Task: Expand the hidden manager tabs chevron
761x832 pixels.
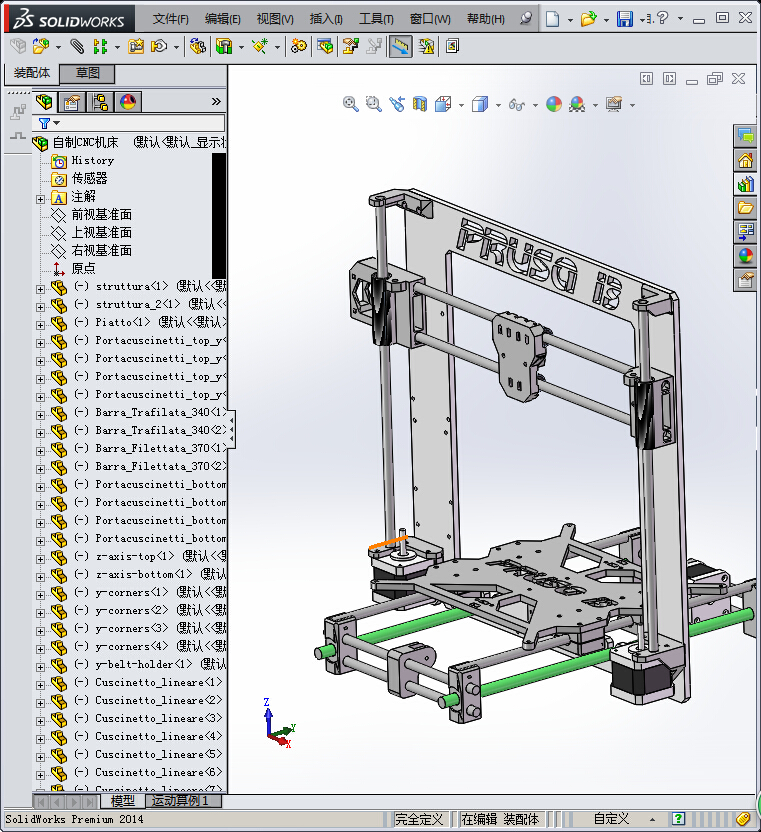Action: [x=216, y=101]
